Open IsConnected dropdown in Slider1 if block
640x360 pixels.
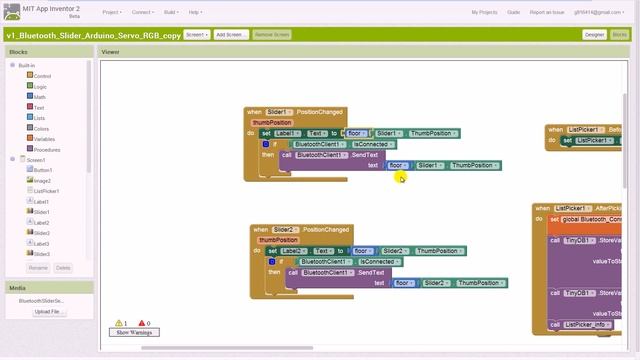373,144
